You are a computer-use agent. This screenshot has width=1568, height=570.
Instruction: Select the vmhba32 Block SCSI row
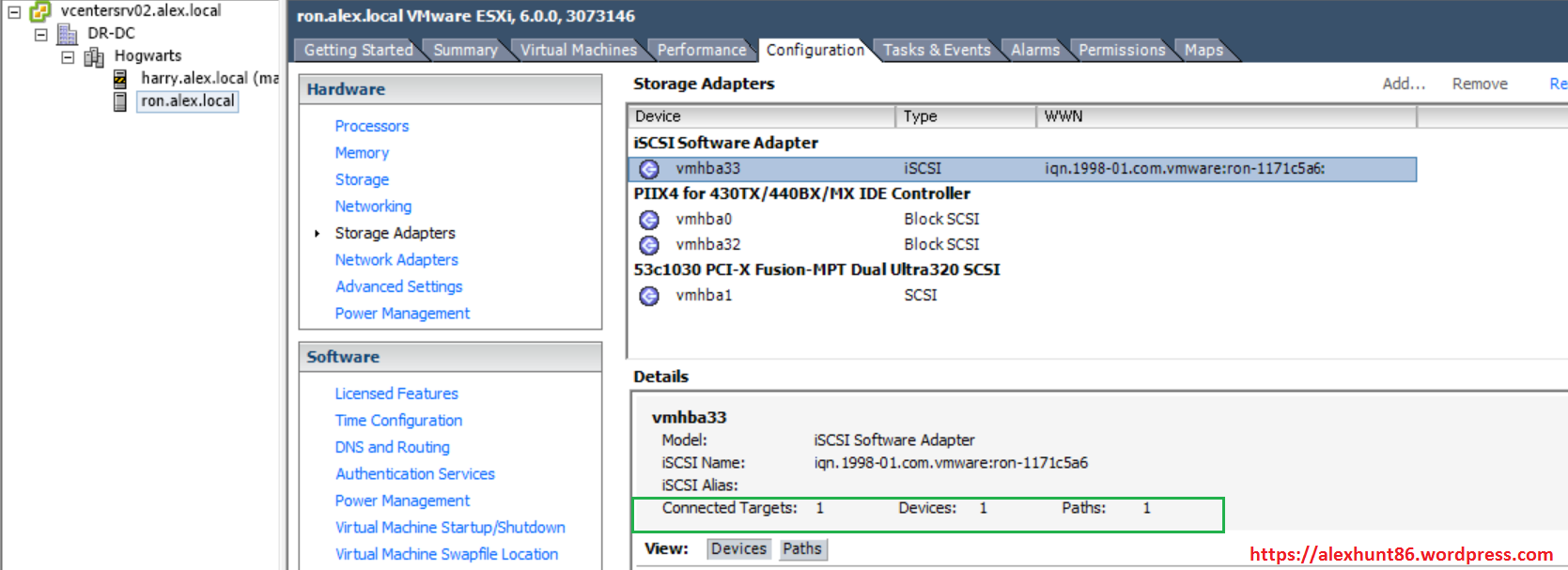point(1022,245)
